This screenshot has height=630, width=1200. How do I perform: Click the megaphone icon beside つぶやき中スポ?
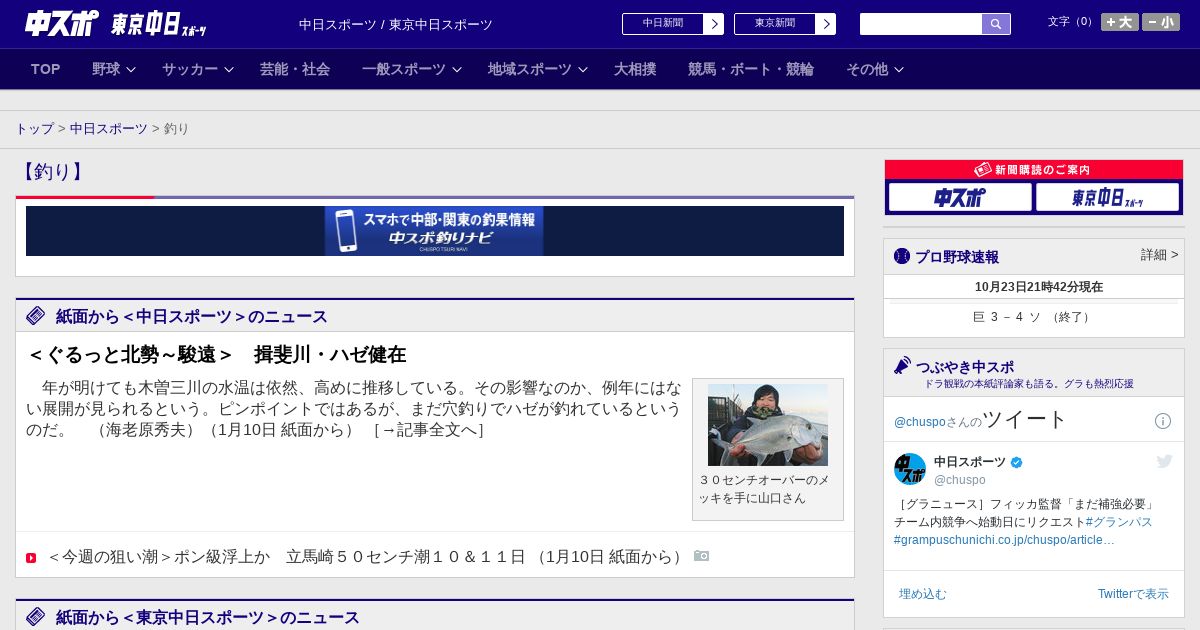[x=903, y=366]
